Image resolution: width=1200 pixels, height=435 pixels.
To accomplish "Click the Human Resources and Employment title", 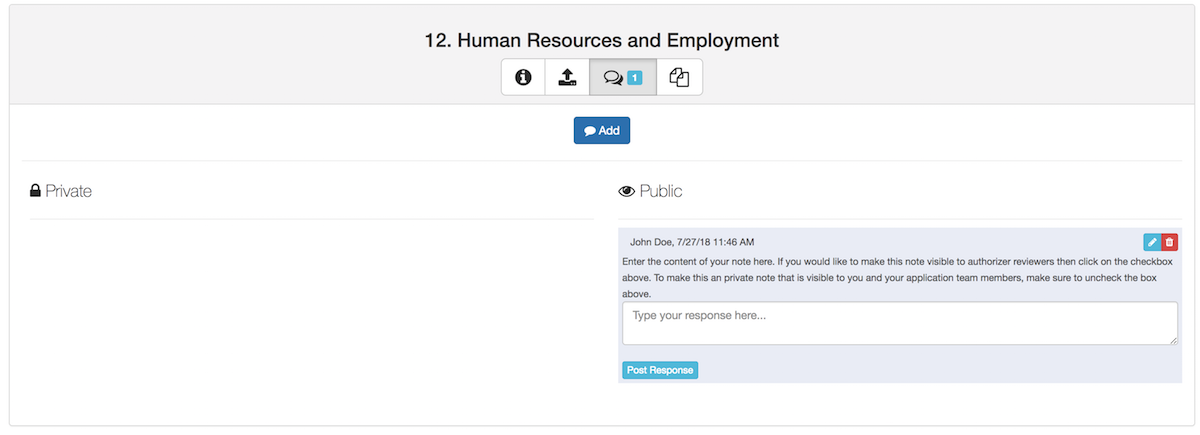I will pos(602,41).
